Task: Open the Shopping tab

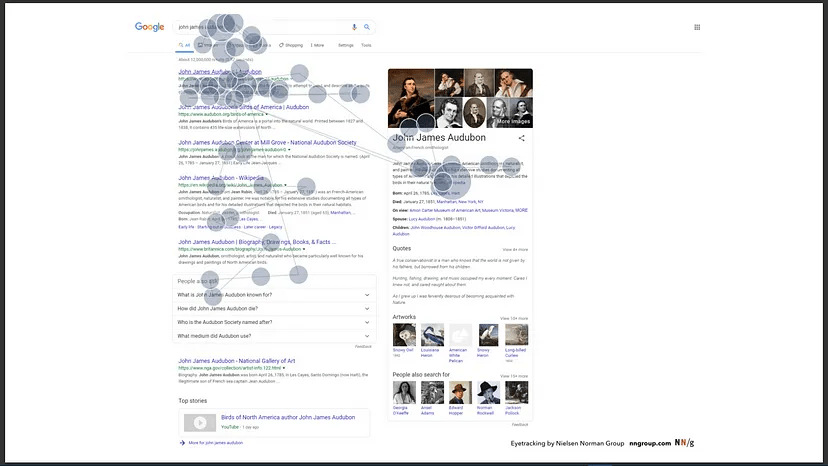Action: (x=291, y=45)
